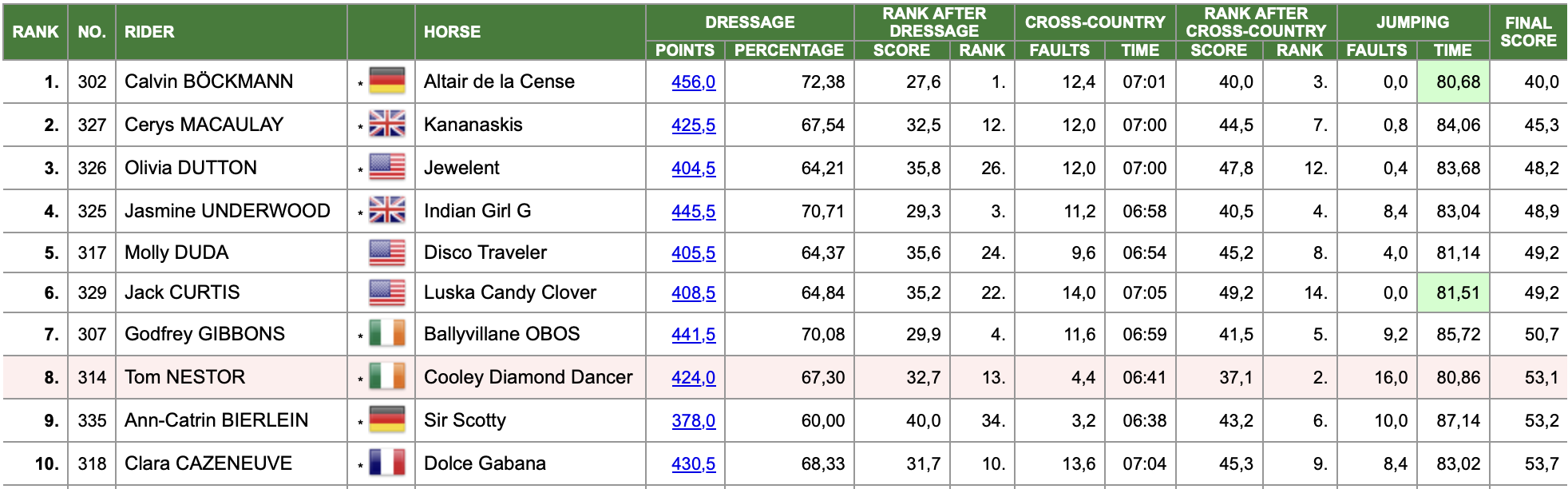Click the German flag for Calvin BÖCKMANN
This screenshot has height=489, width=1568.
click(387, 81)
